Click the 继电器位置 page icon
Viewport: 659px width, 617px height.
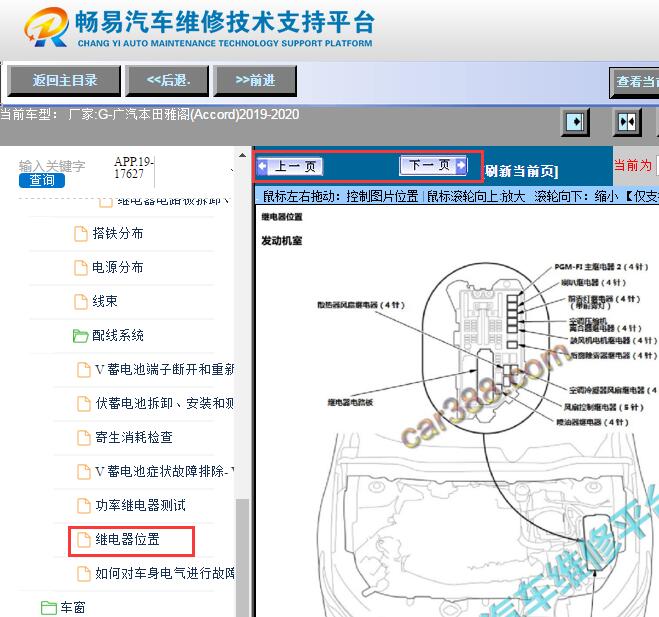(x=84, y=540)
